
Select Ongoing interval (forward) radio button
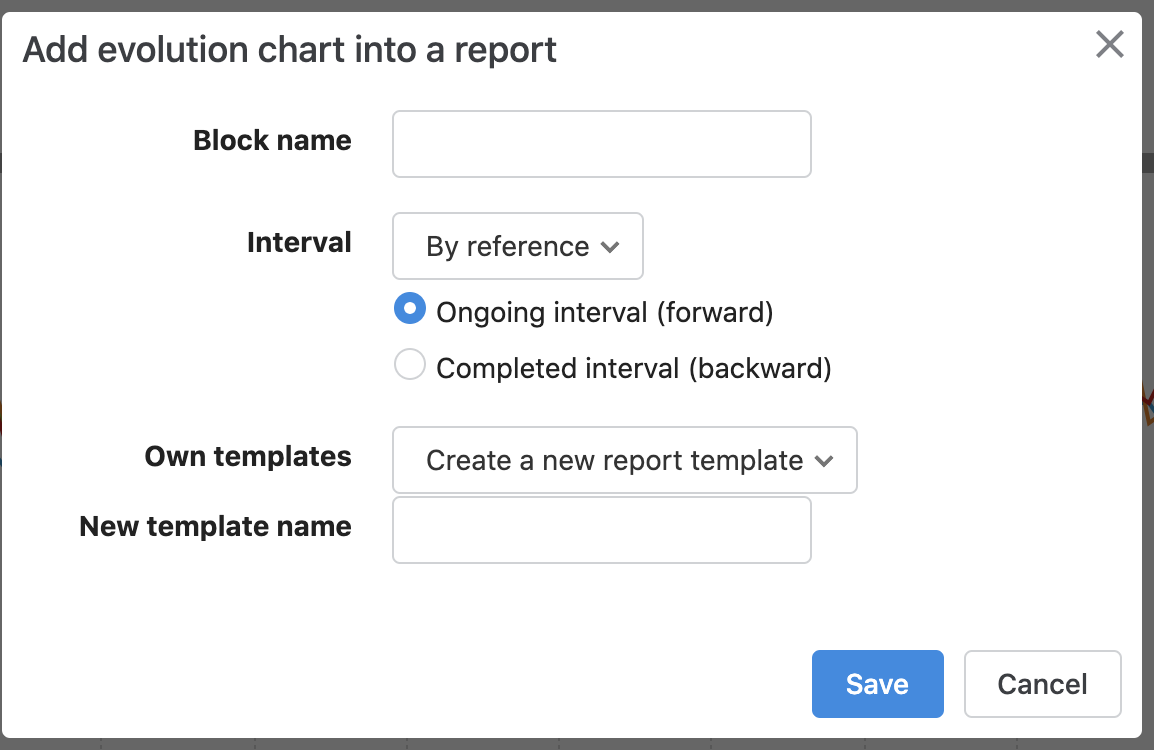pyautogui.click(x=410, y=308)
